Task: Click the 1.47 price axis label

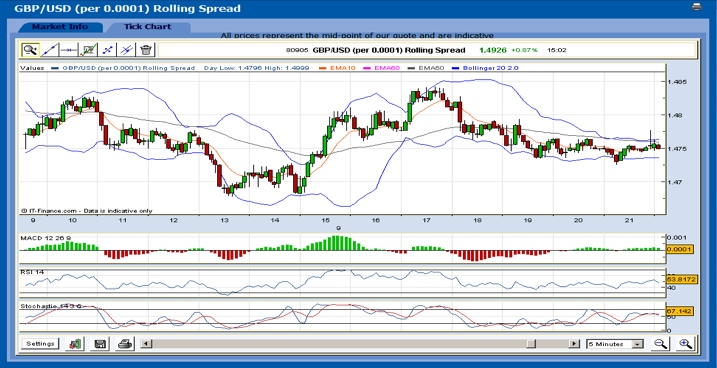Action: pos(675,182)
